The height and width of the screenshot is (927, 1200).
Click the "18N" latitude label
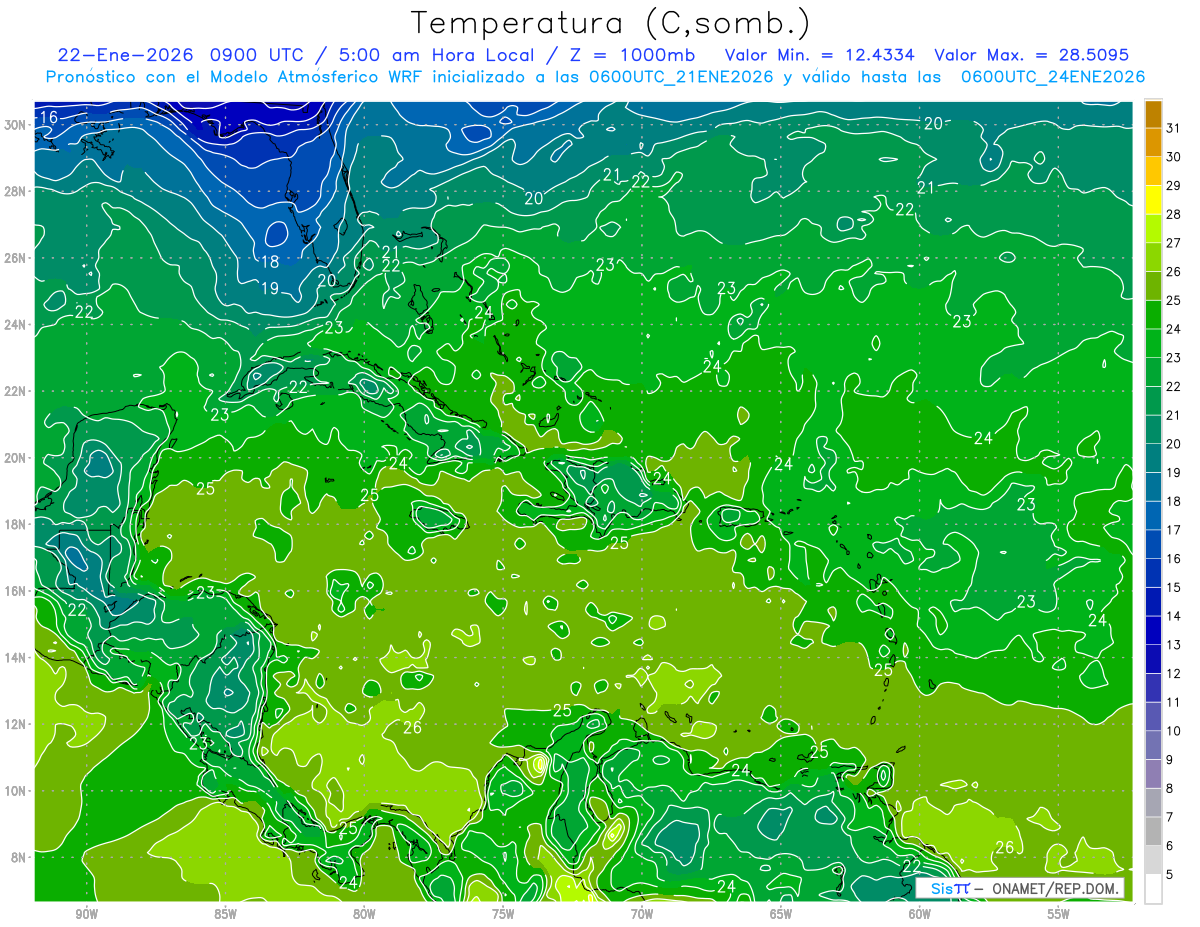pos(15,524)
